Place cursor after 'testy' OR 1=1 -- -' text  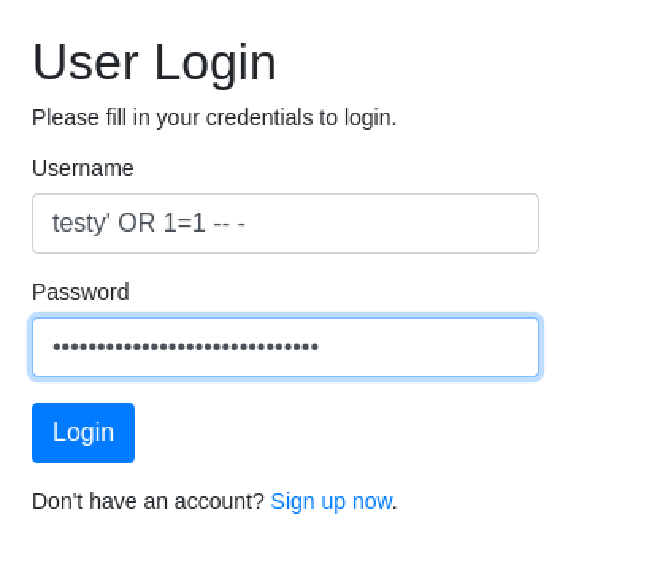pyautogui.click(x=248, y=223)
